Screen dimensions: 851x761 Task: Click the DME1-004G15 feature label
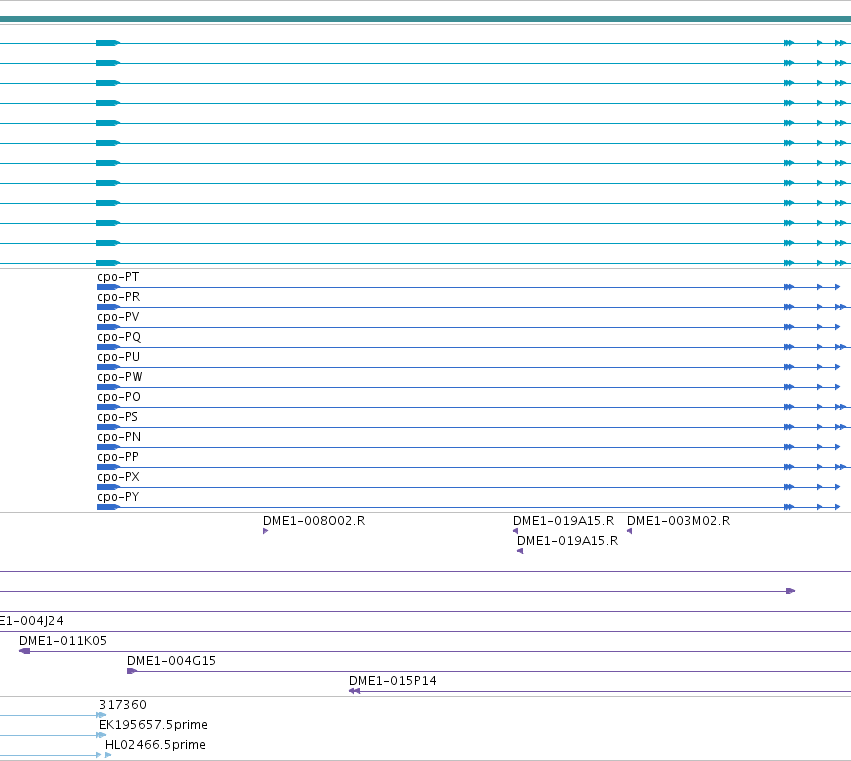click(172, 661)
